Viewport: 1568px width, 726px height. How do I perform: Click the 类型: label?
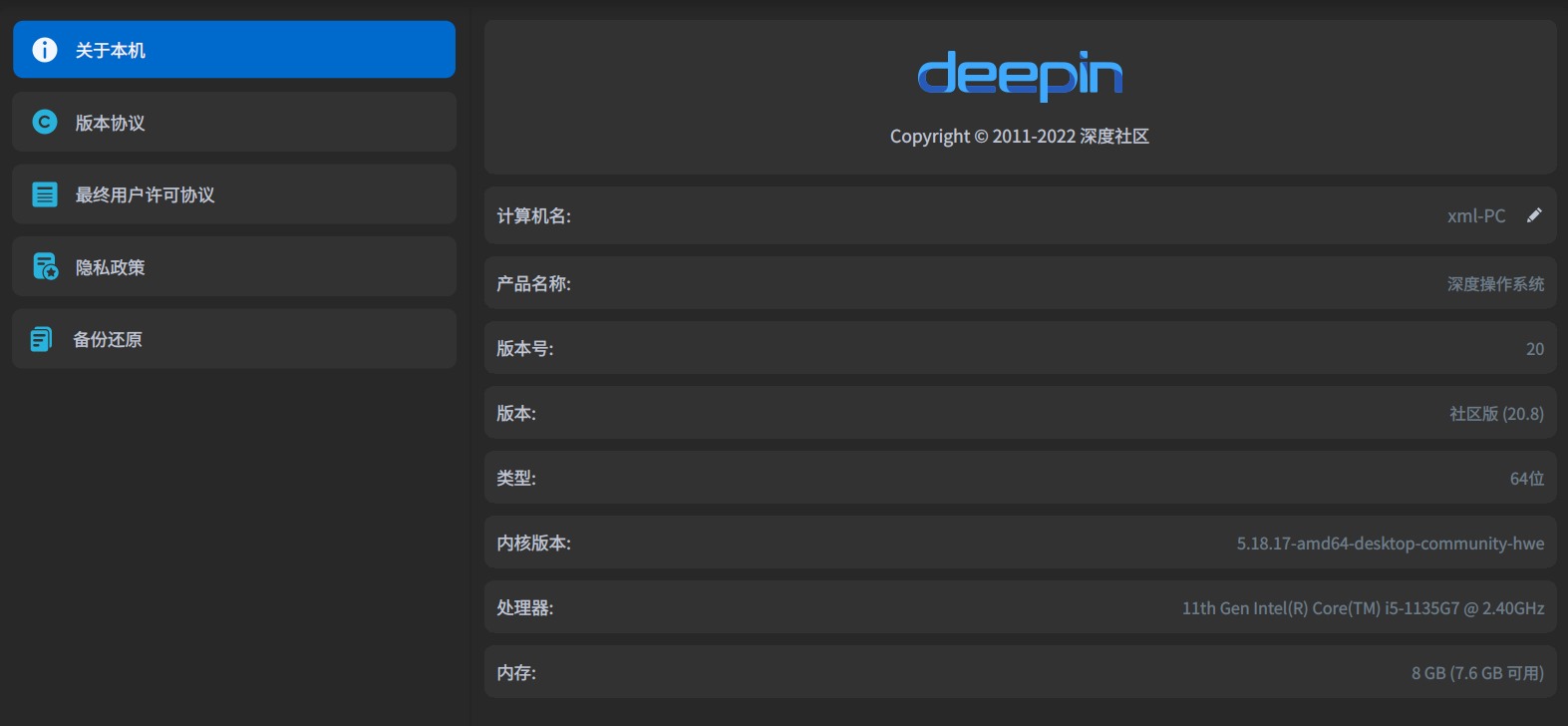click(516, 479)
